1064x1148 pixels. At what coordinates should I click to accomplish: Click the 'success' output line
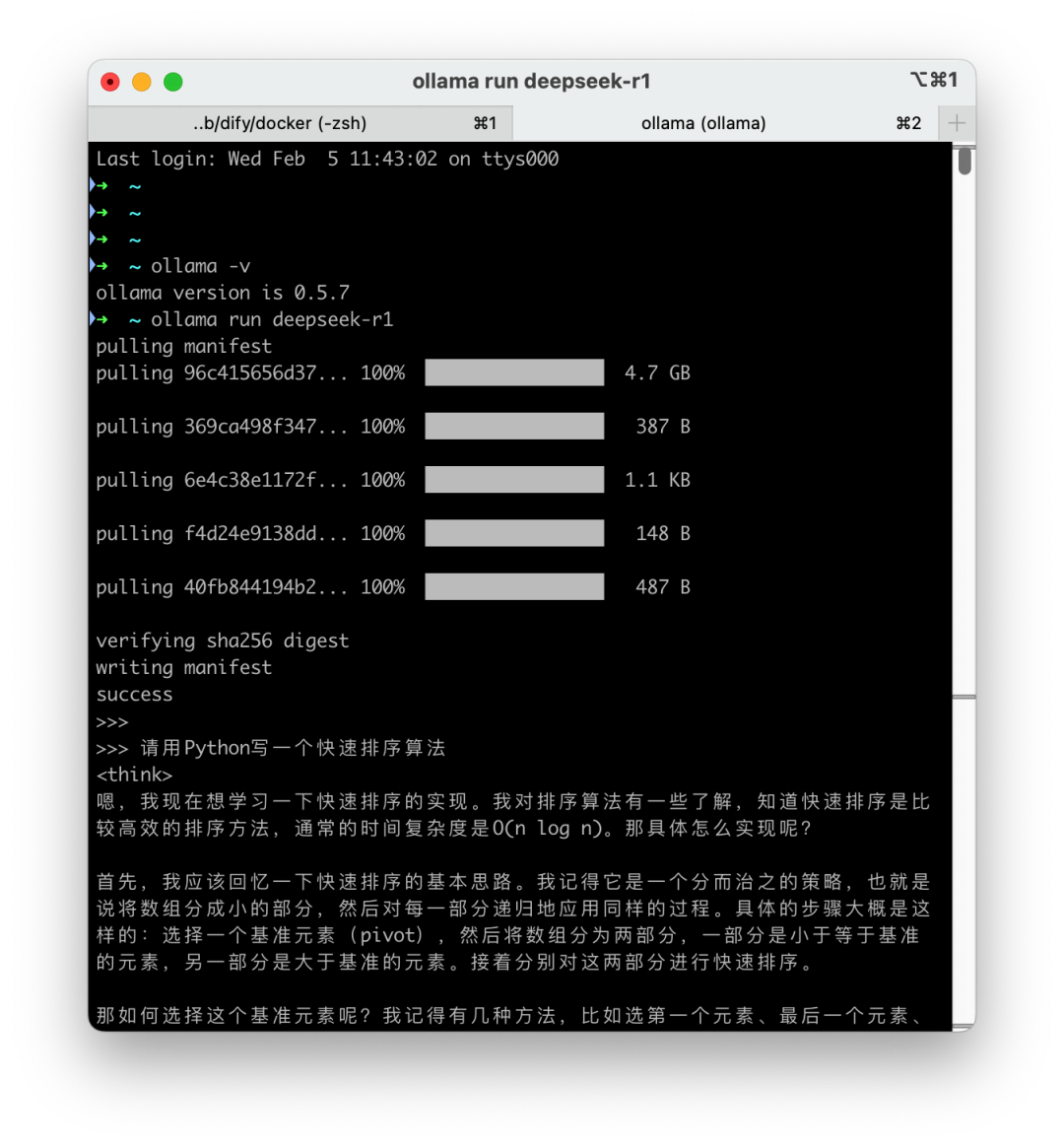135,694
